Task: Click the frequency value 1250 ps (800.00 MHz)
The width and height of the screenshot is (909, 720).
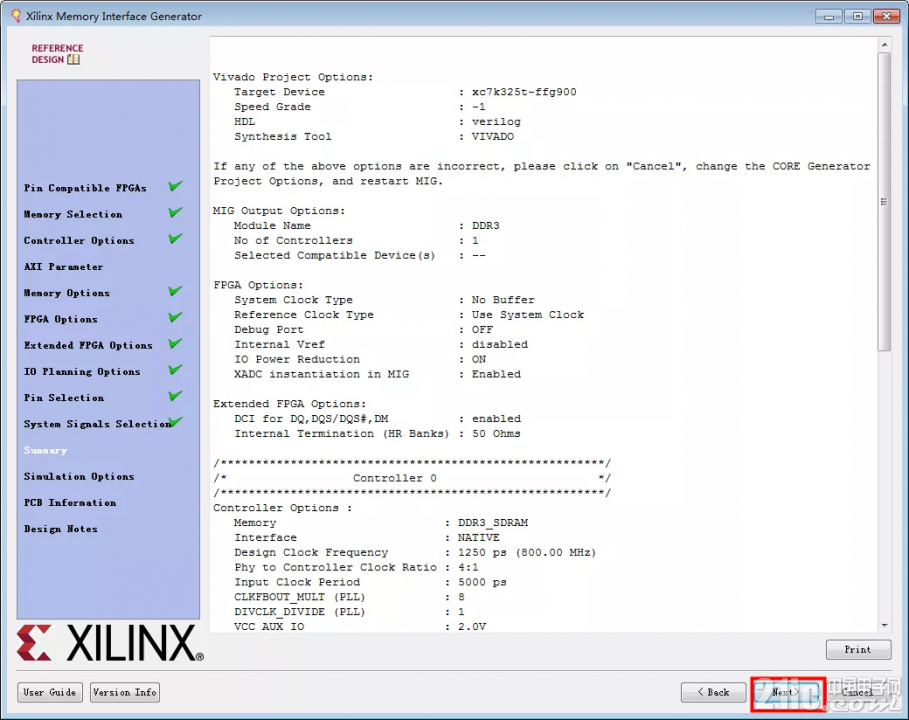Action: tap(527, 552)
